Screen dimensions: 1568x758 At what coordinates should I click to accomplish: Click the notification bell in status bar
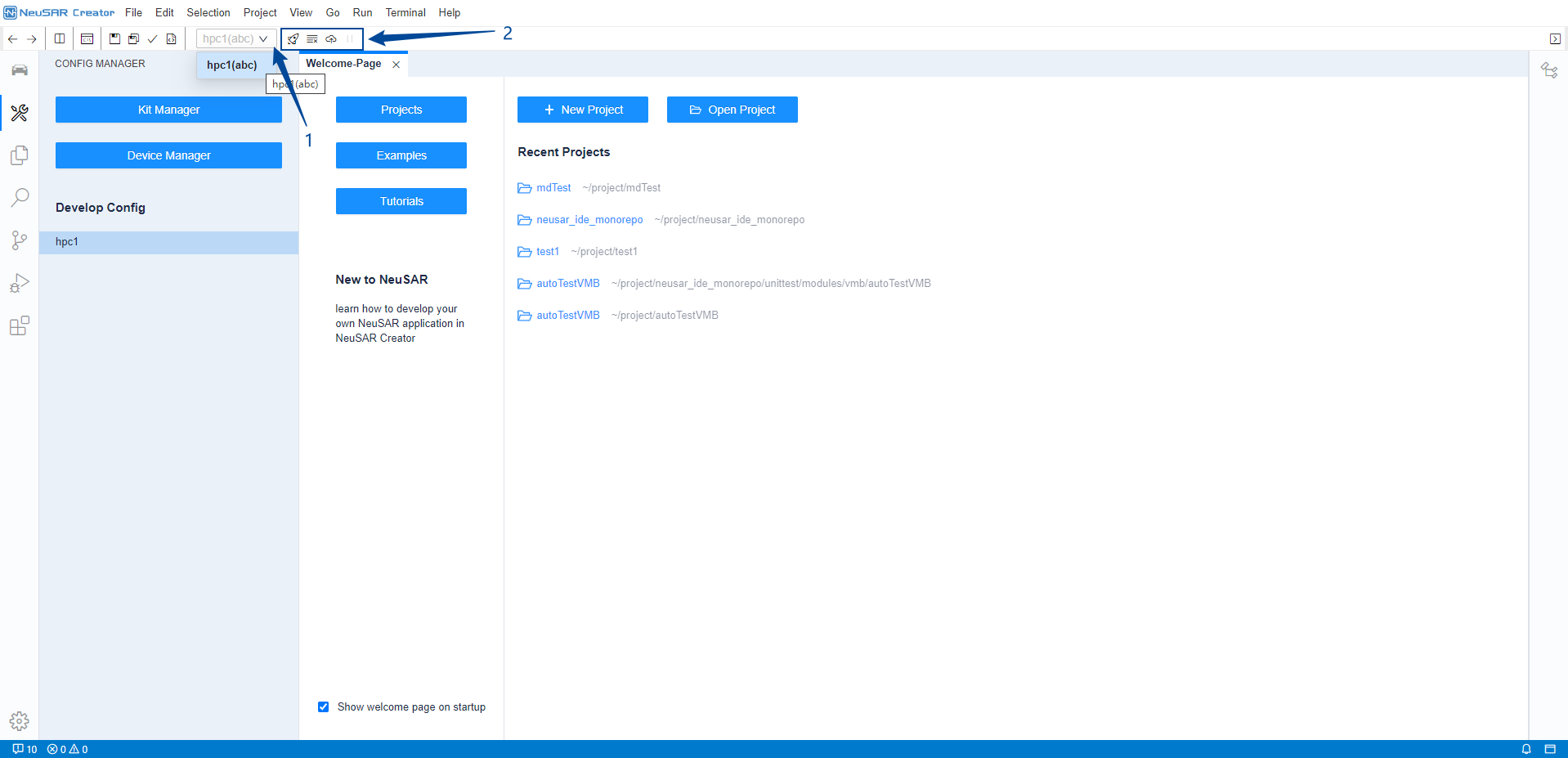tap(1525, 749)
